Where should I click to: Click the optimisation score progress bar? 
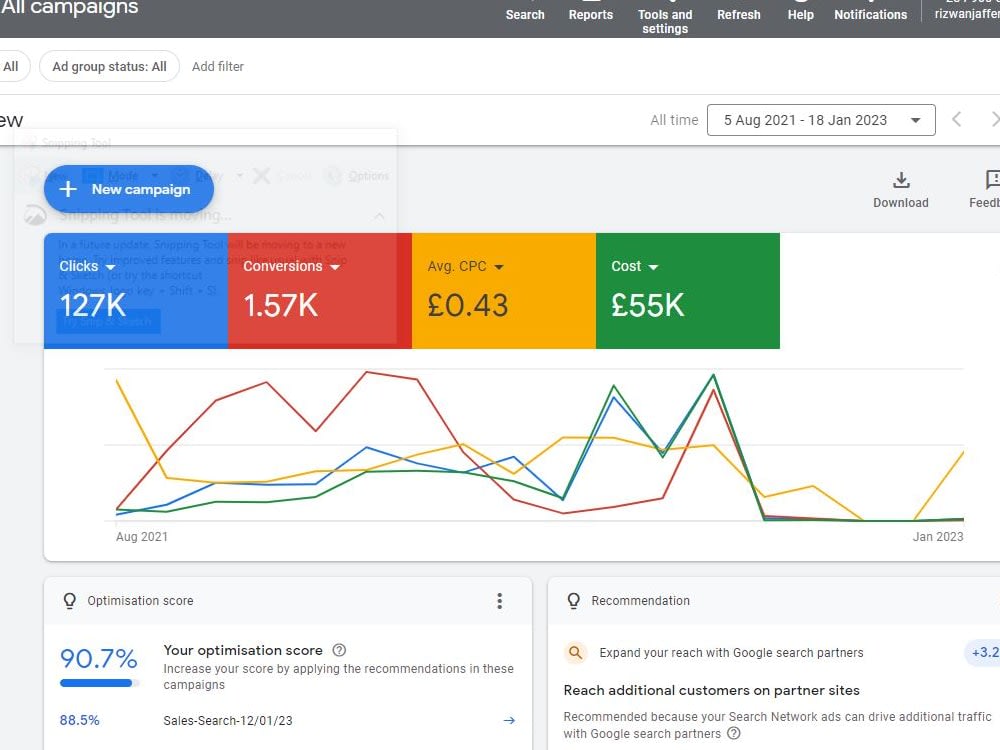(99, 683)
